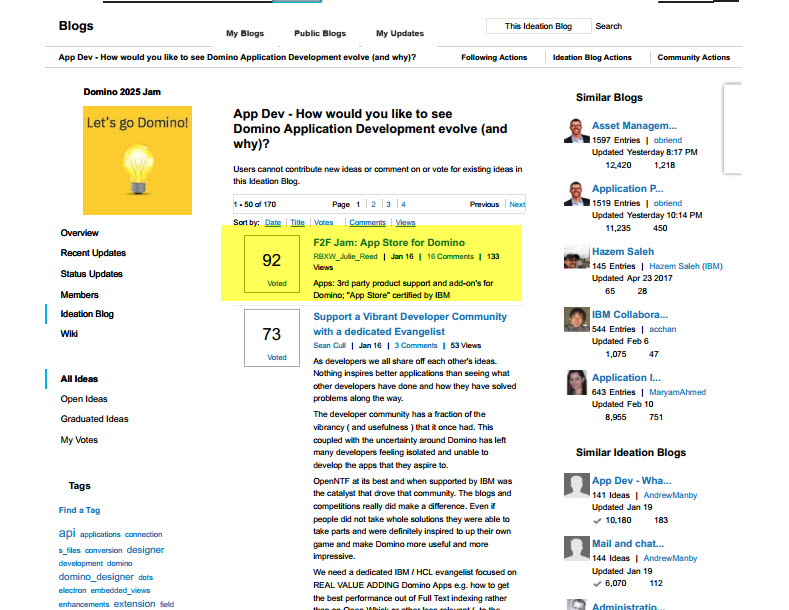
Task: Open AndrewManby profile under Mail and chat
Action: tap(670, 558)
